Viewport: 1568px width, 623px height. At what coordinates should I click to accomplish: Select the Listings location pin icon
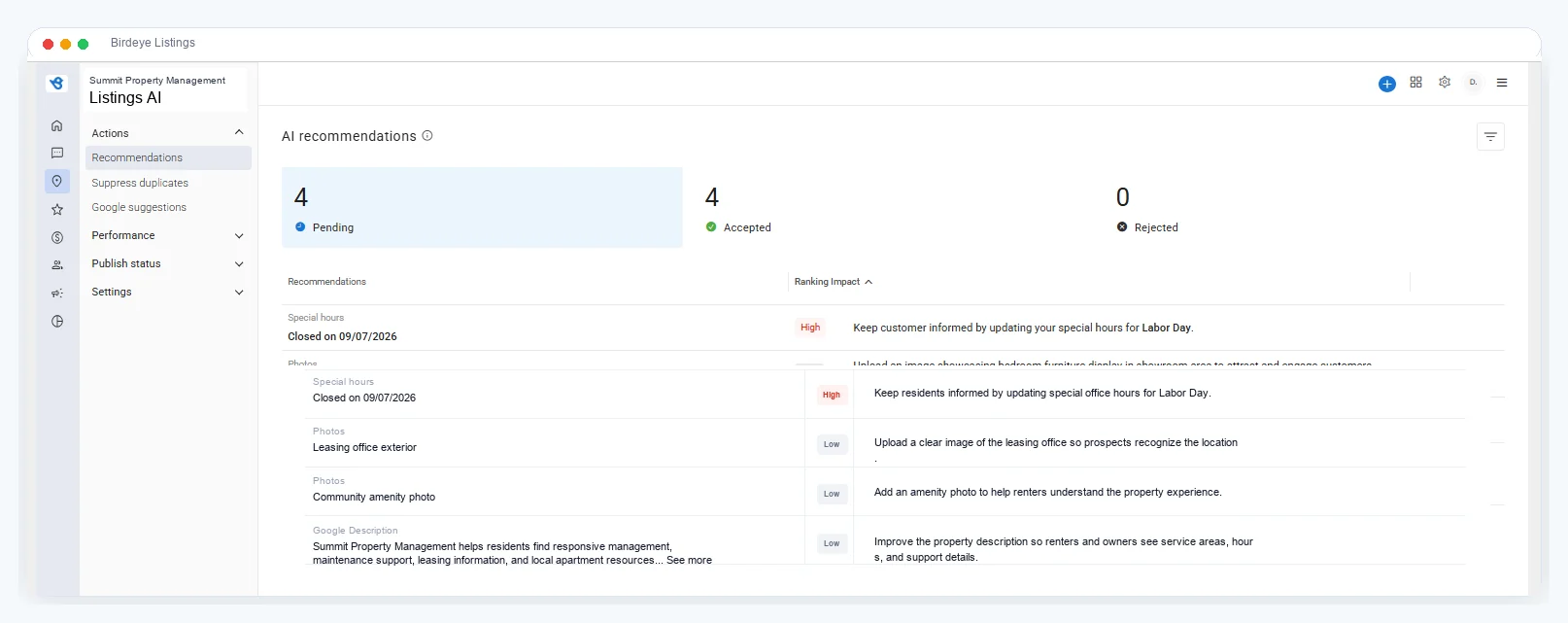[57, 181]
